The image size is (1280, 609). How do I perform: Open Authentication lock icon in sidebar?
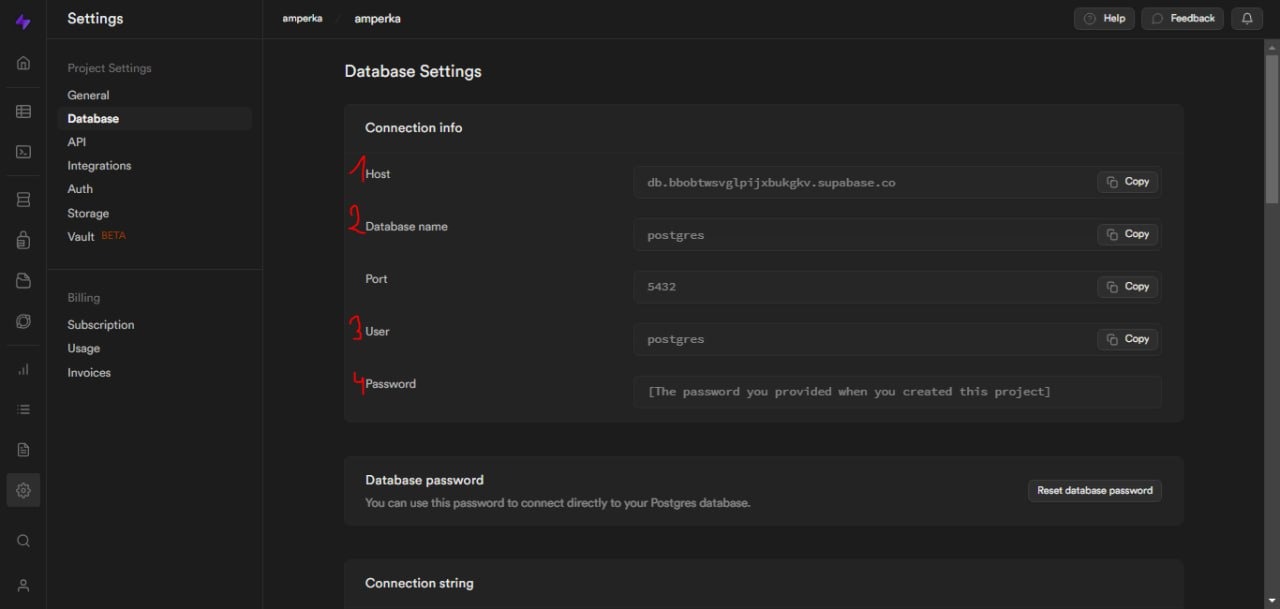[23, 240]
